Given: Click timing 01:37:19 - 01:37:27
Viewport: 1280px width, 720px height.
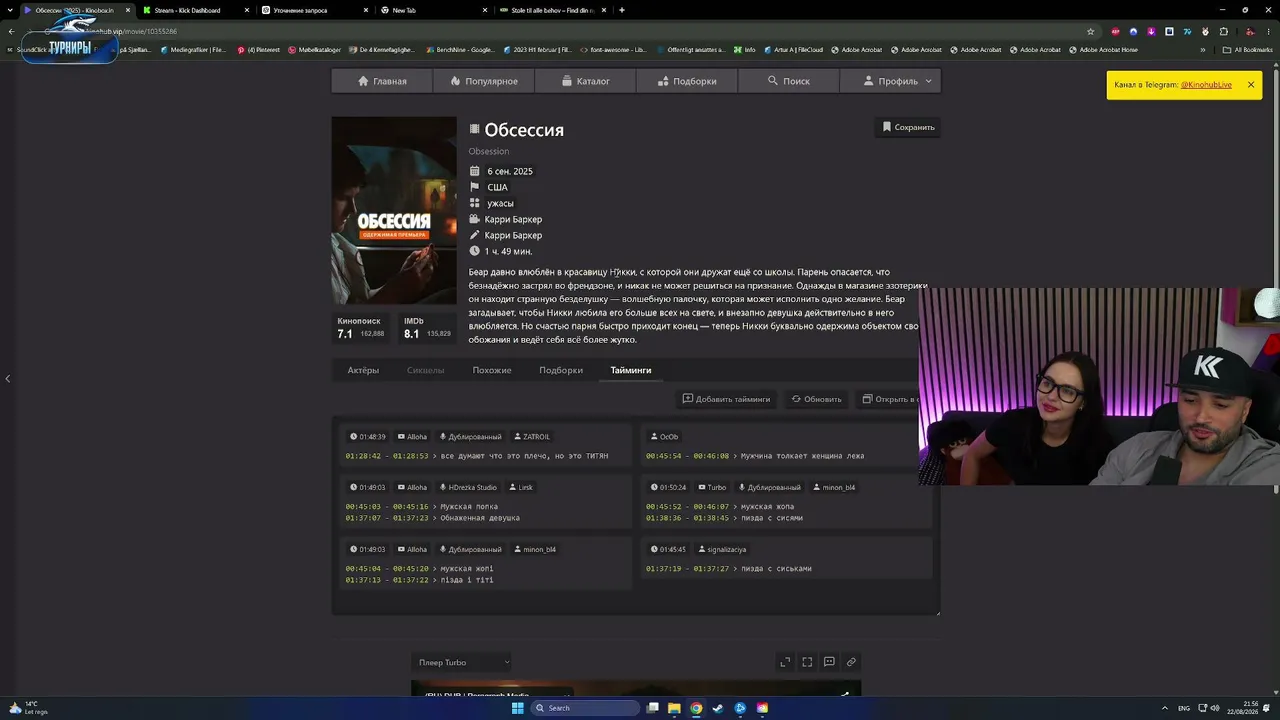Looking at the screenshot, I should click(687, 569).
